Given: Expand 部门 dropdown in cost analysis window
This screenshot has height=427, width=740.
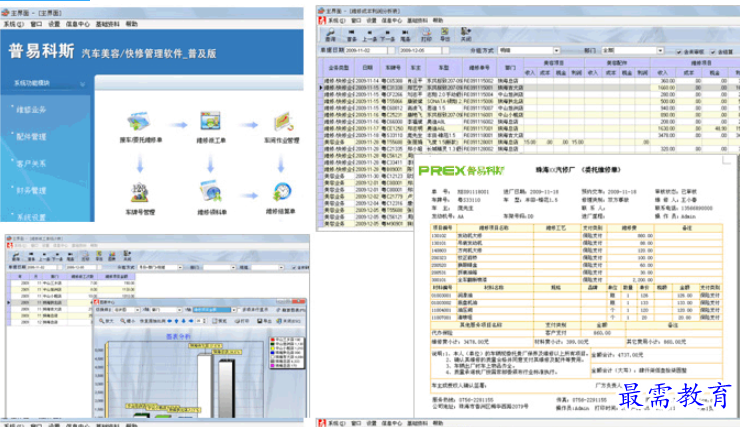Looking at the screenshot, I should point(660,50).
